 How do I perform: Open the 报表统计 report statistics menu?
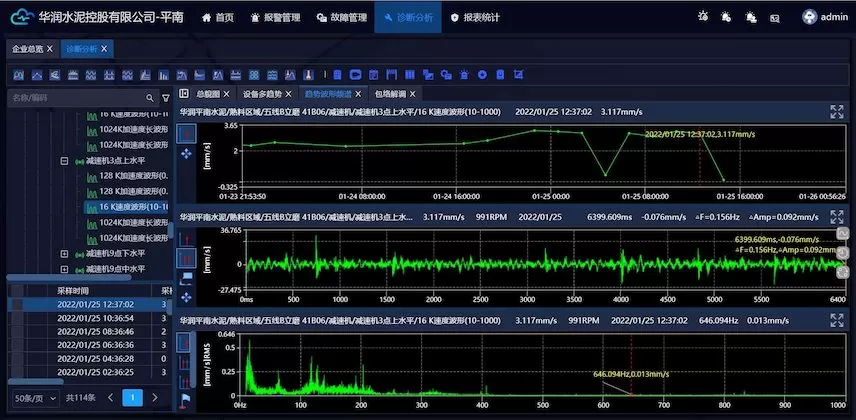click(x=474, y=17)
